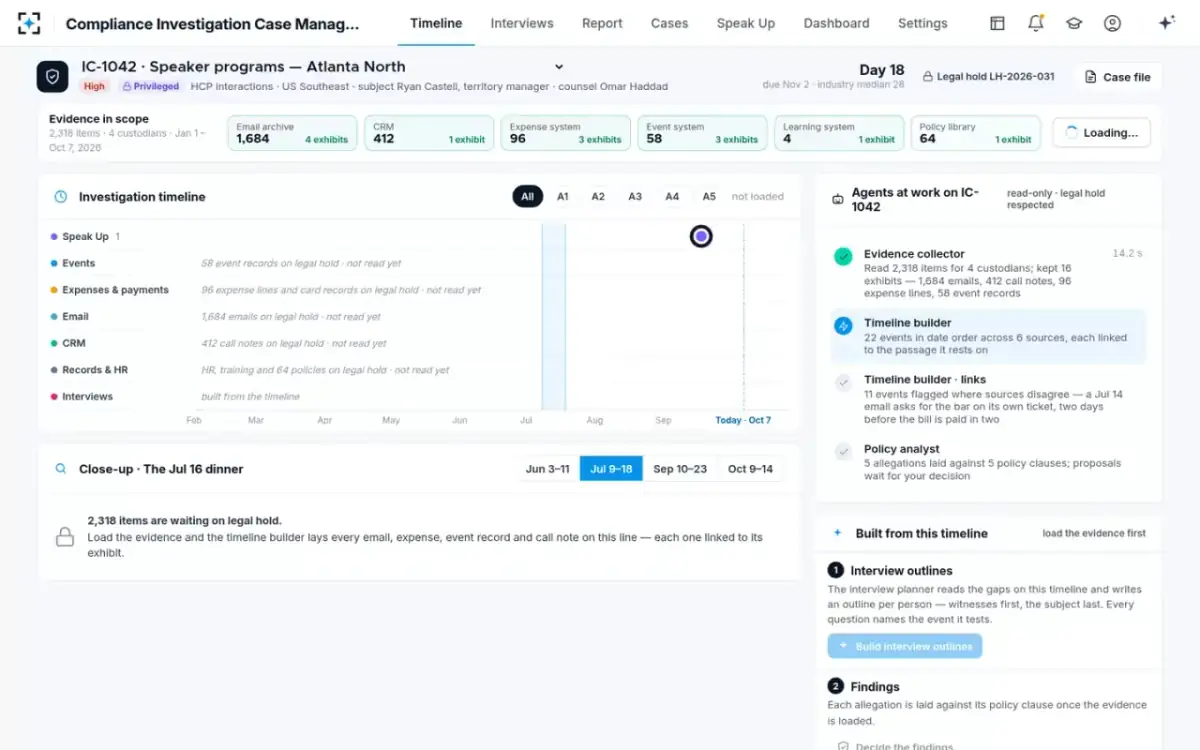Click the Privileged badge
Image resolution: width=1200 pixels, height=750 pixels.
150,87
